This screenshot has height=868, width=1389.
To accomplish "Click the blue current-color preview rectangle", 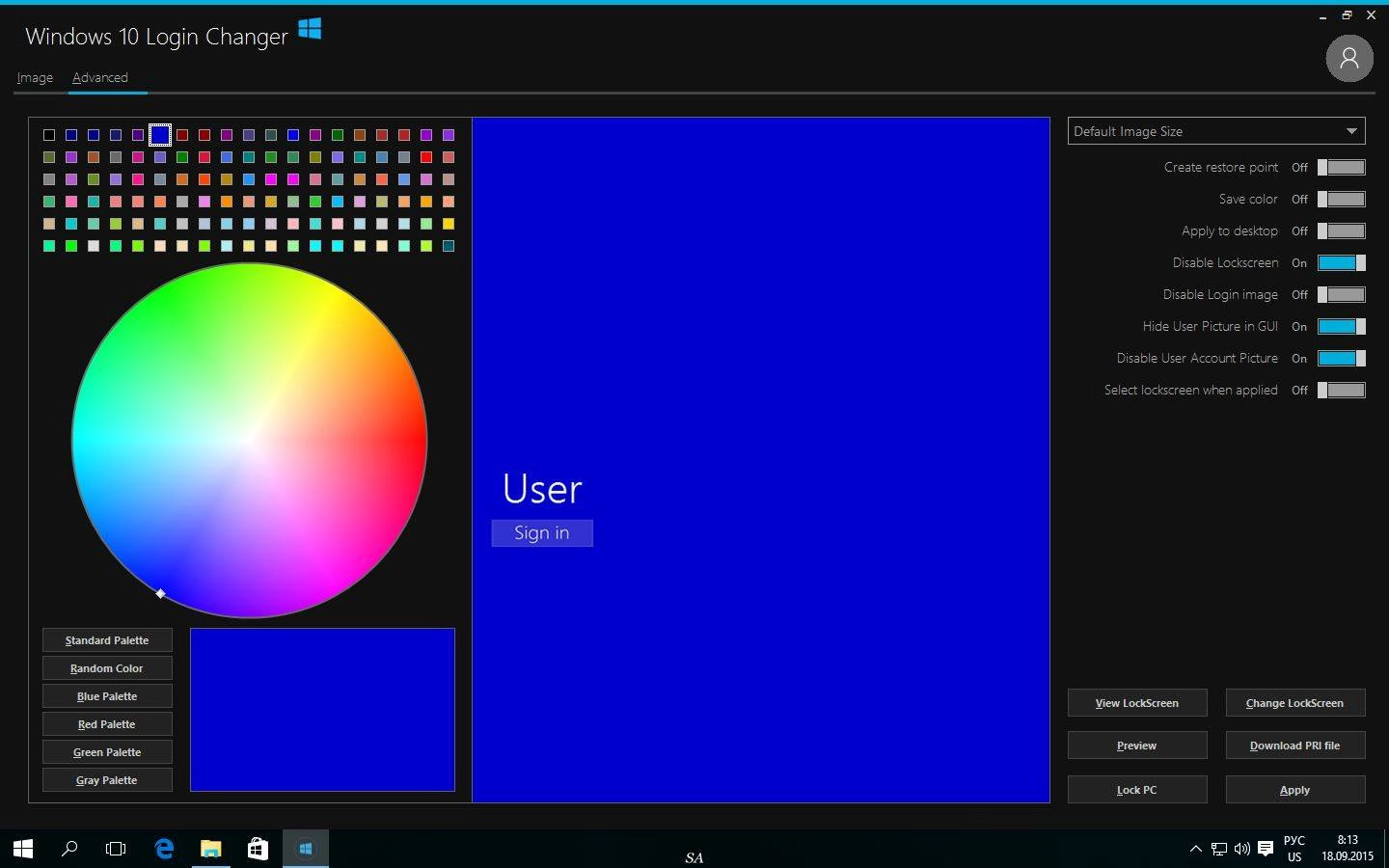I will (x=322, y=710).
